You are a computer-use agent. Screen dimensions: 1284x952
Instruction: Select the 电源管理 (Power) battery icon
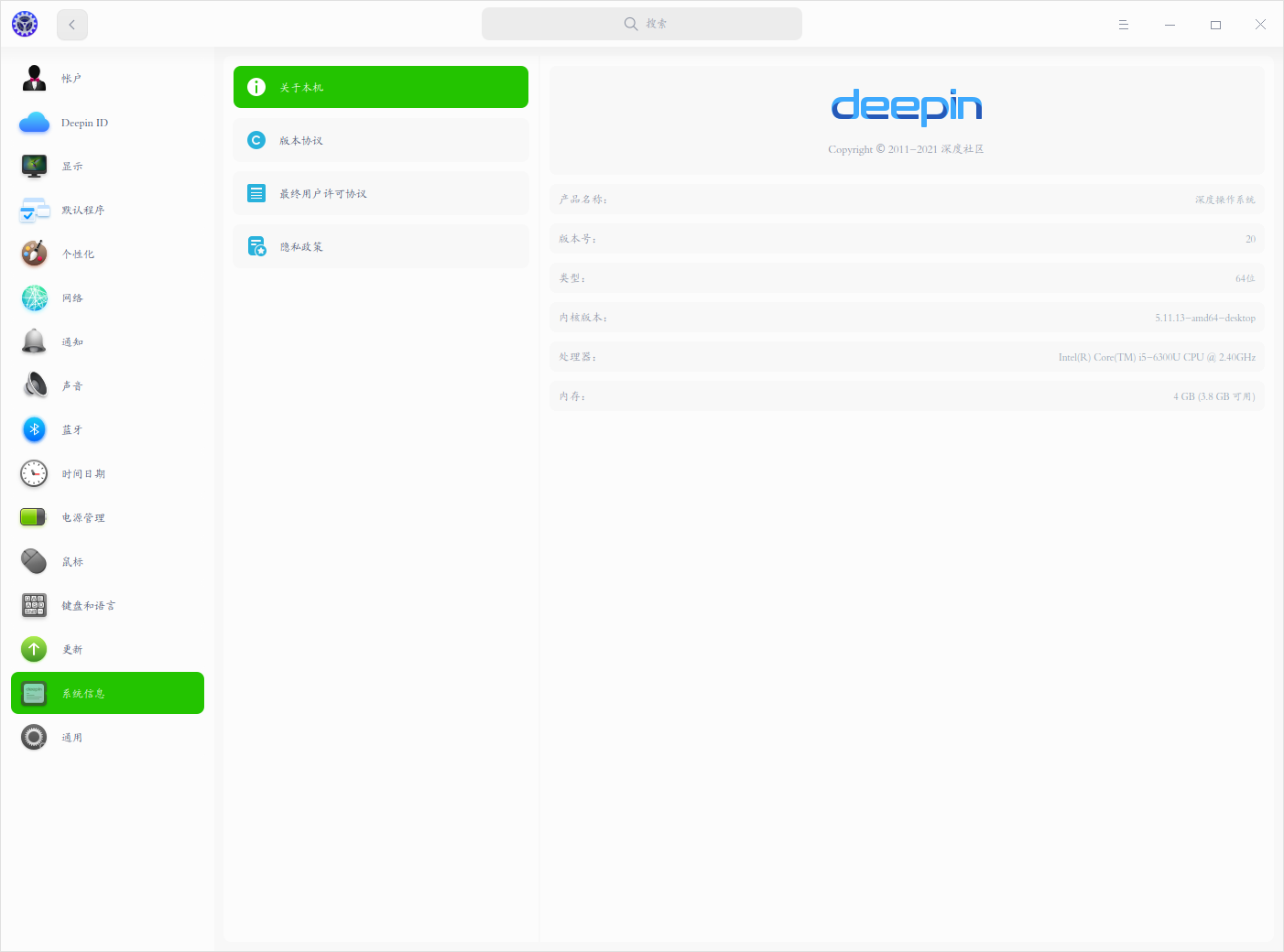(x=35, y=517)
